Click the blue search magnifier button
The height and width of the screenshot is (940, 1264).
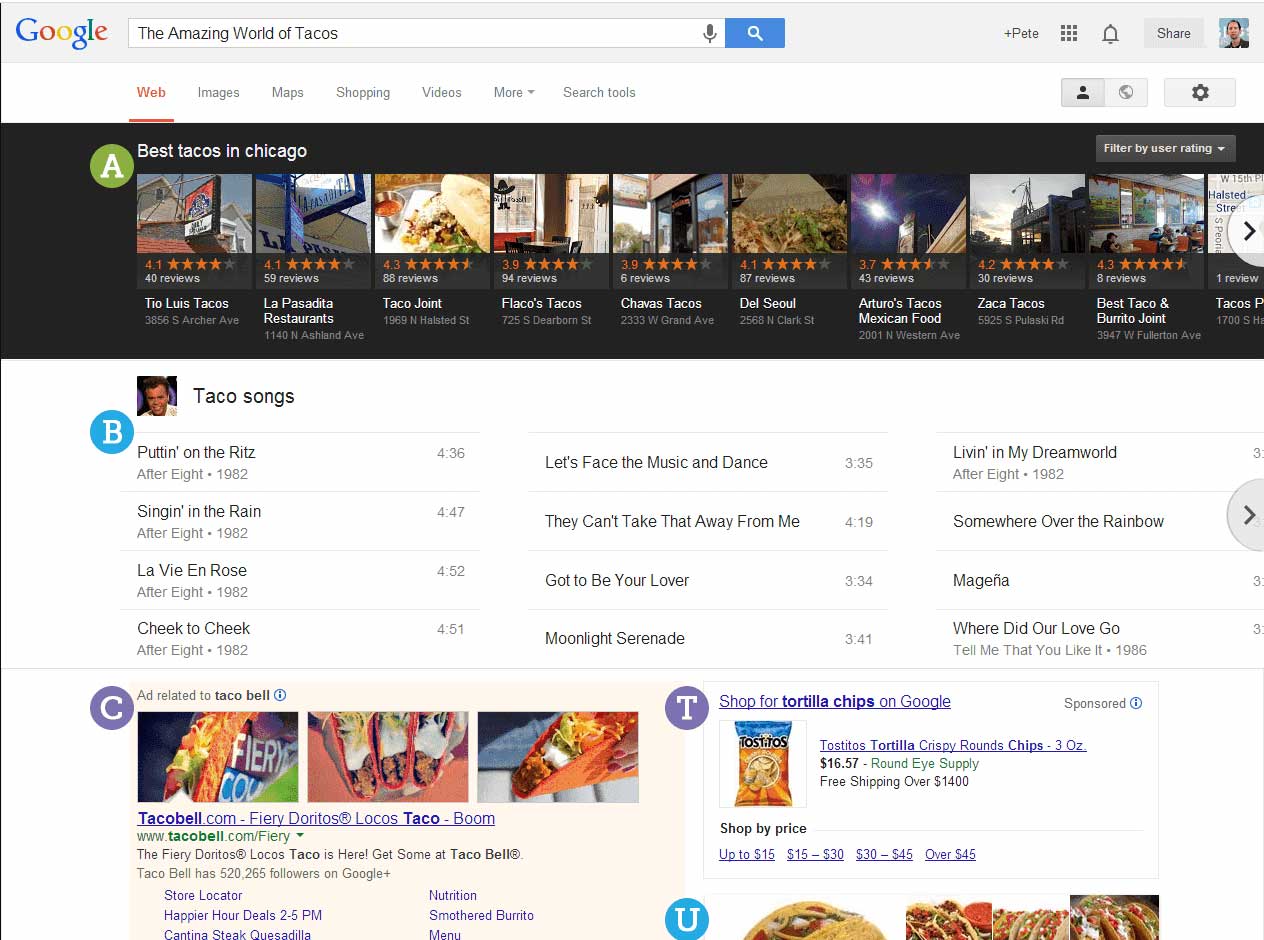(755, 33)
